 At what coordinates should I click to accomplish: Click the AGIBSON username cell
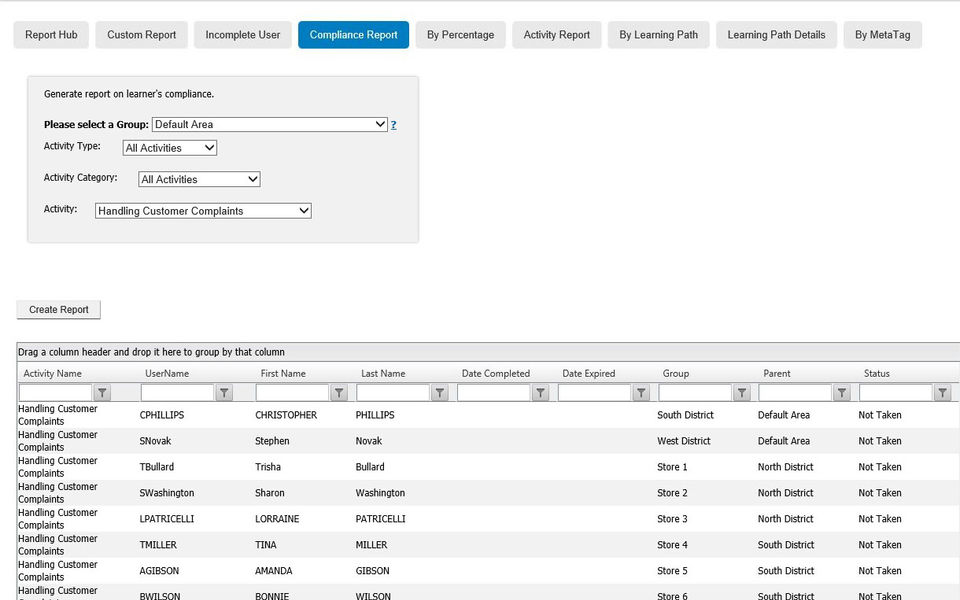click(x=159, y=571)
